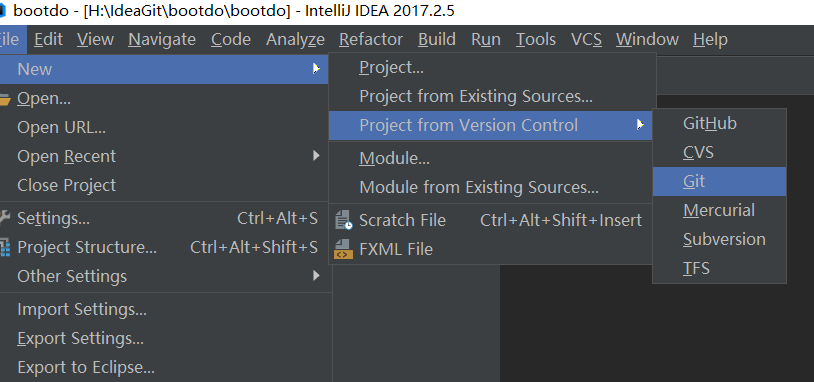The width and height of the screenshot is (814, 382).
Task: Expand the Other Settings submenu arrow
Action: point(316,276)
